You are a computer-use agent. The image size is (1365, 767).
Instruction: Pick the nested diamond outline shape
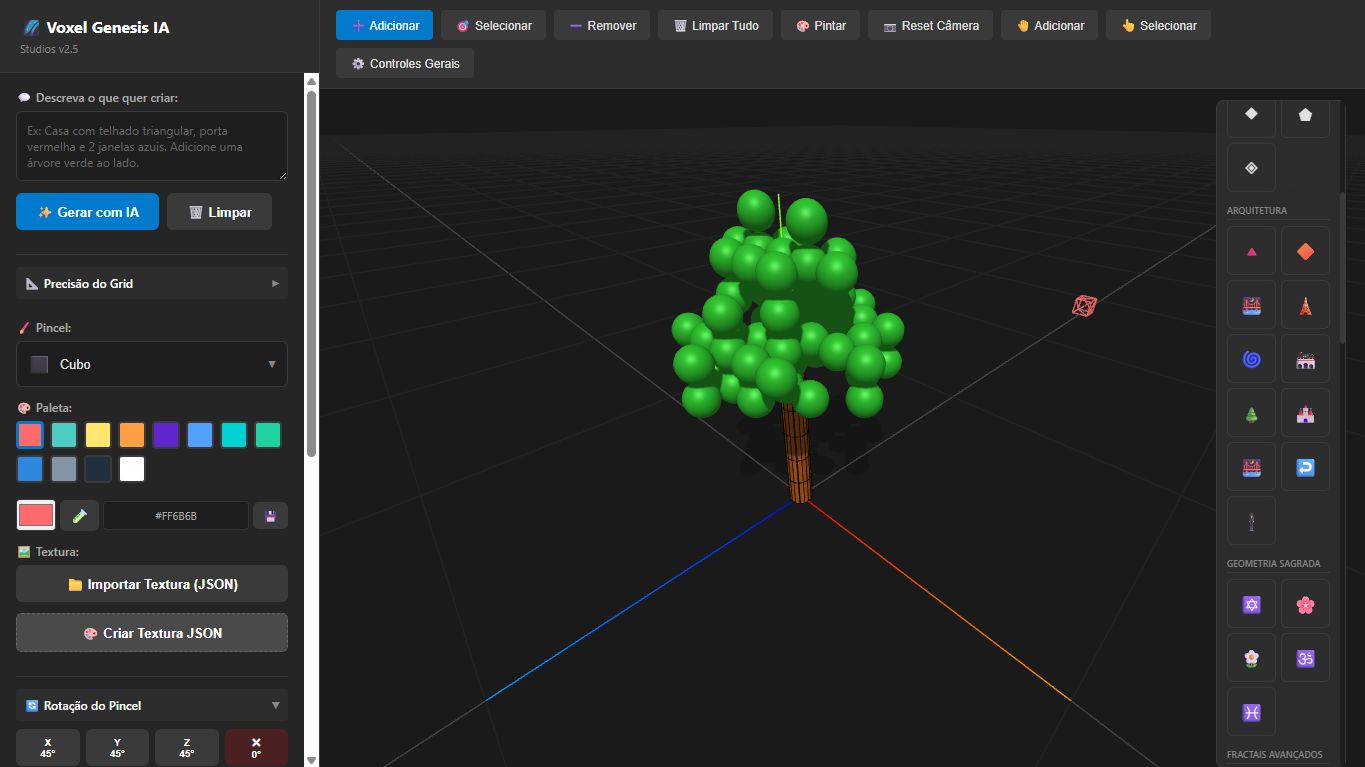pos(1251,168)
